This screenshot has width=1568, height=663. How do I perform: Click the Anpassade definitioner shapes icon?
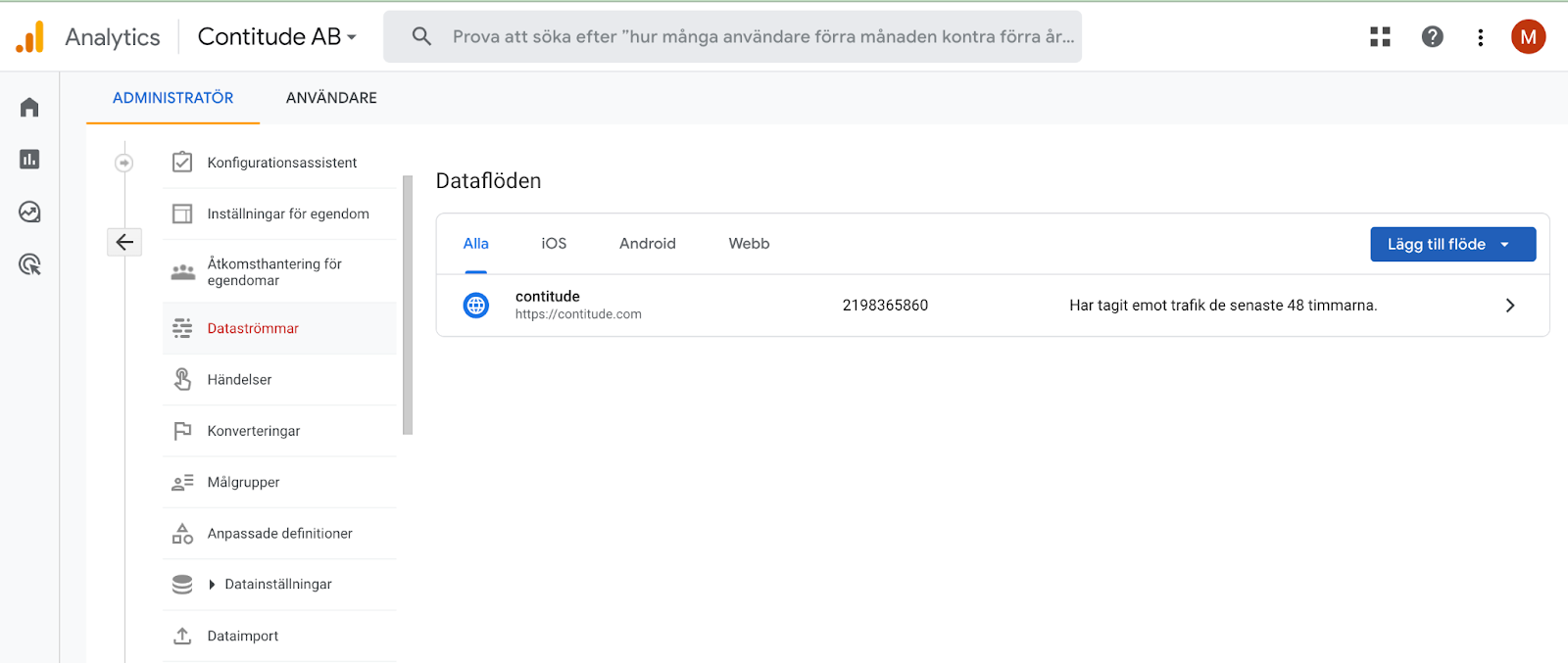(x=182, y=534)
